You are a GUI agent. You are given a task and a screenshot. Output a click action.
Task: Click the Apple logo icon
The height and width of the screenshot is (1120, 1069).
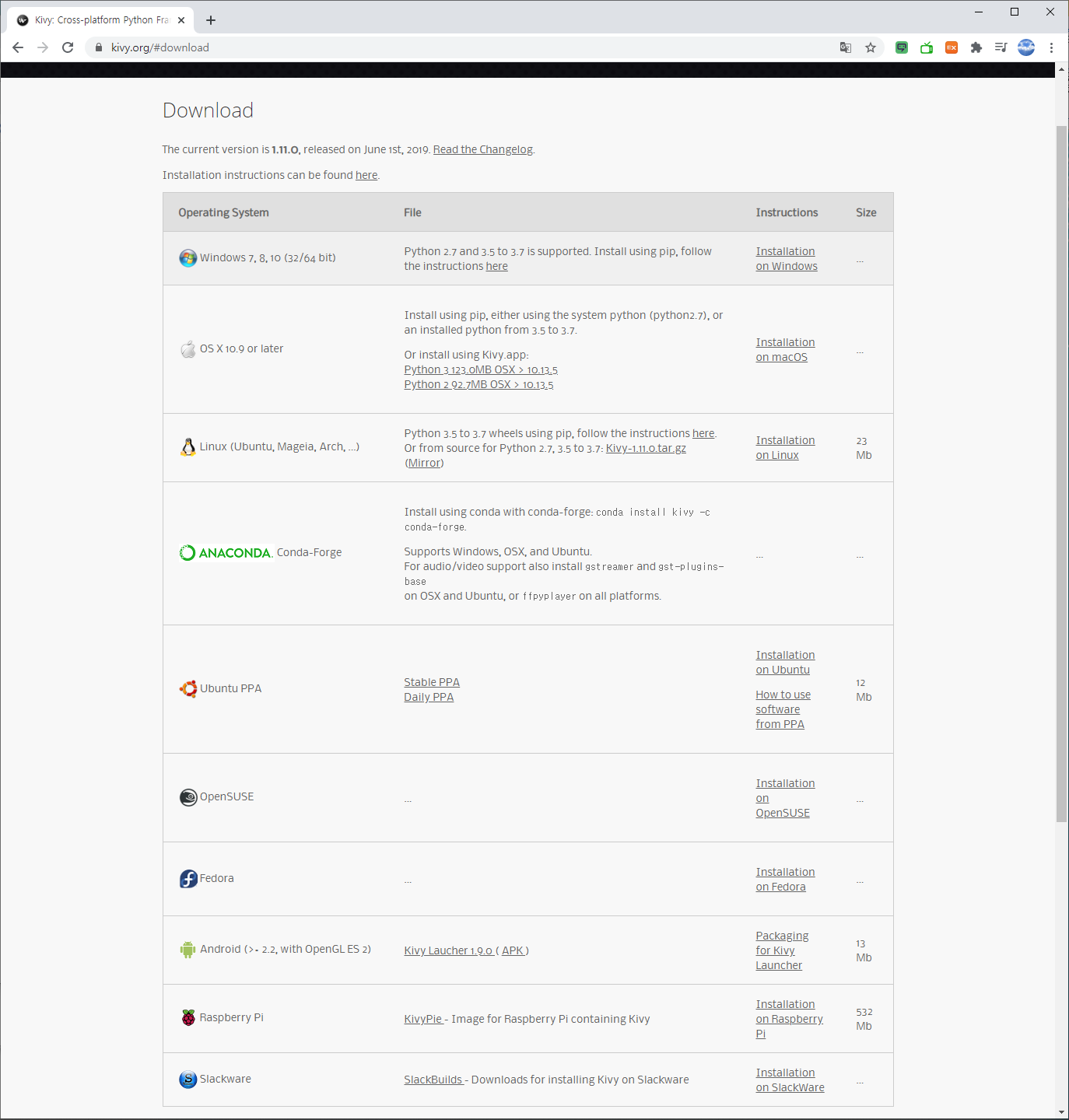click(188, 349)
